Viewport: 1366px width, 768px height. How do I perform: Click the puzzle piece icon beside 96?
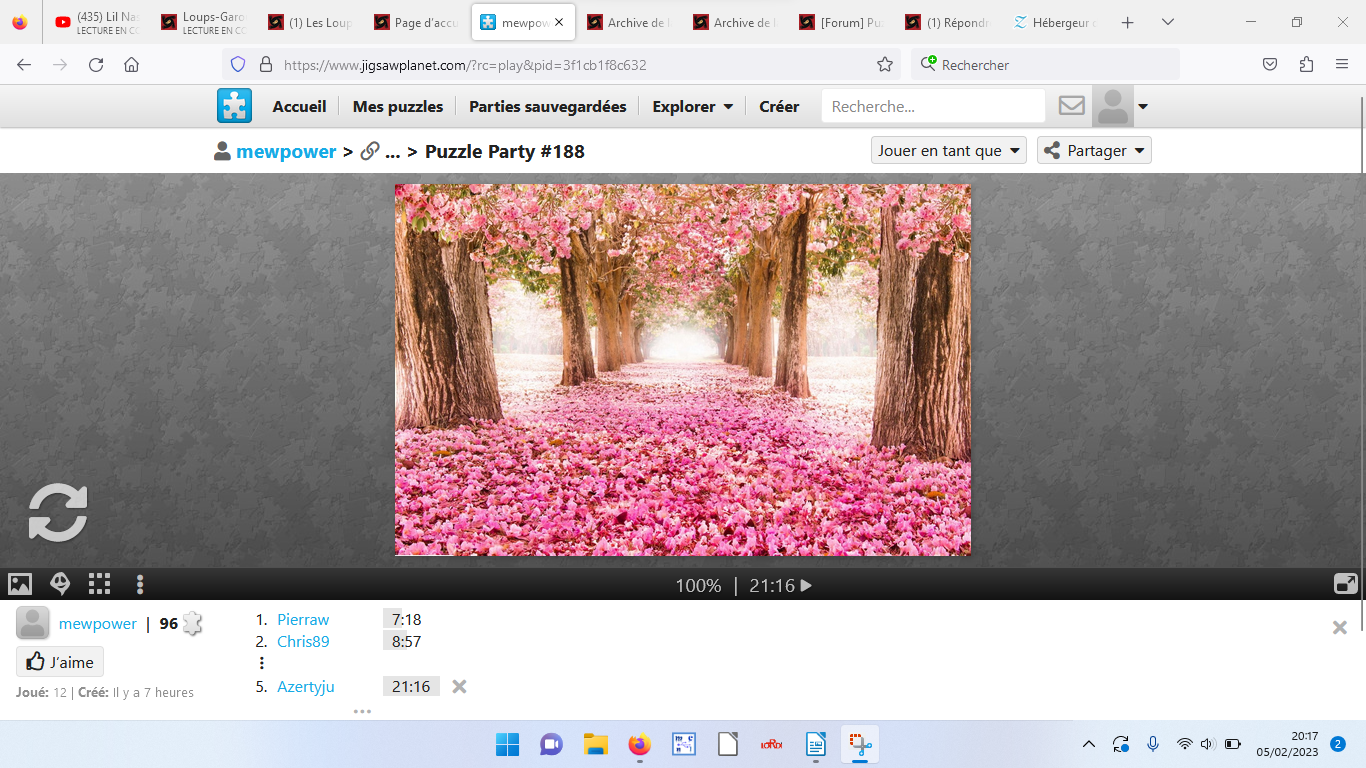click(x=192, y=623)
